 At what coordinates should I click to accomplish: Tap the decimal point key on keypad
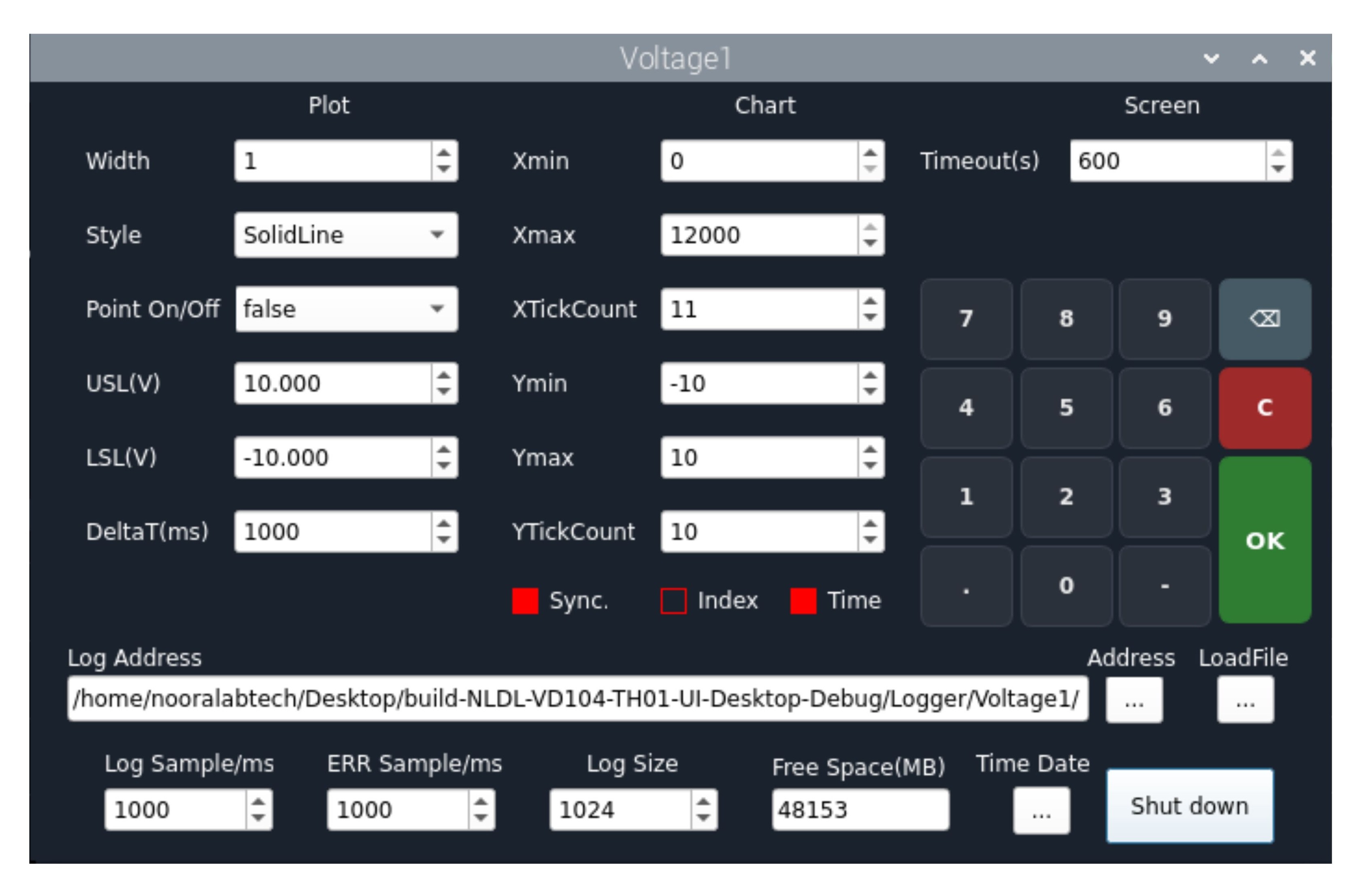pos(967,586)
